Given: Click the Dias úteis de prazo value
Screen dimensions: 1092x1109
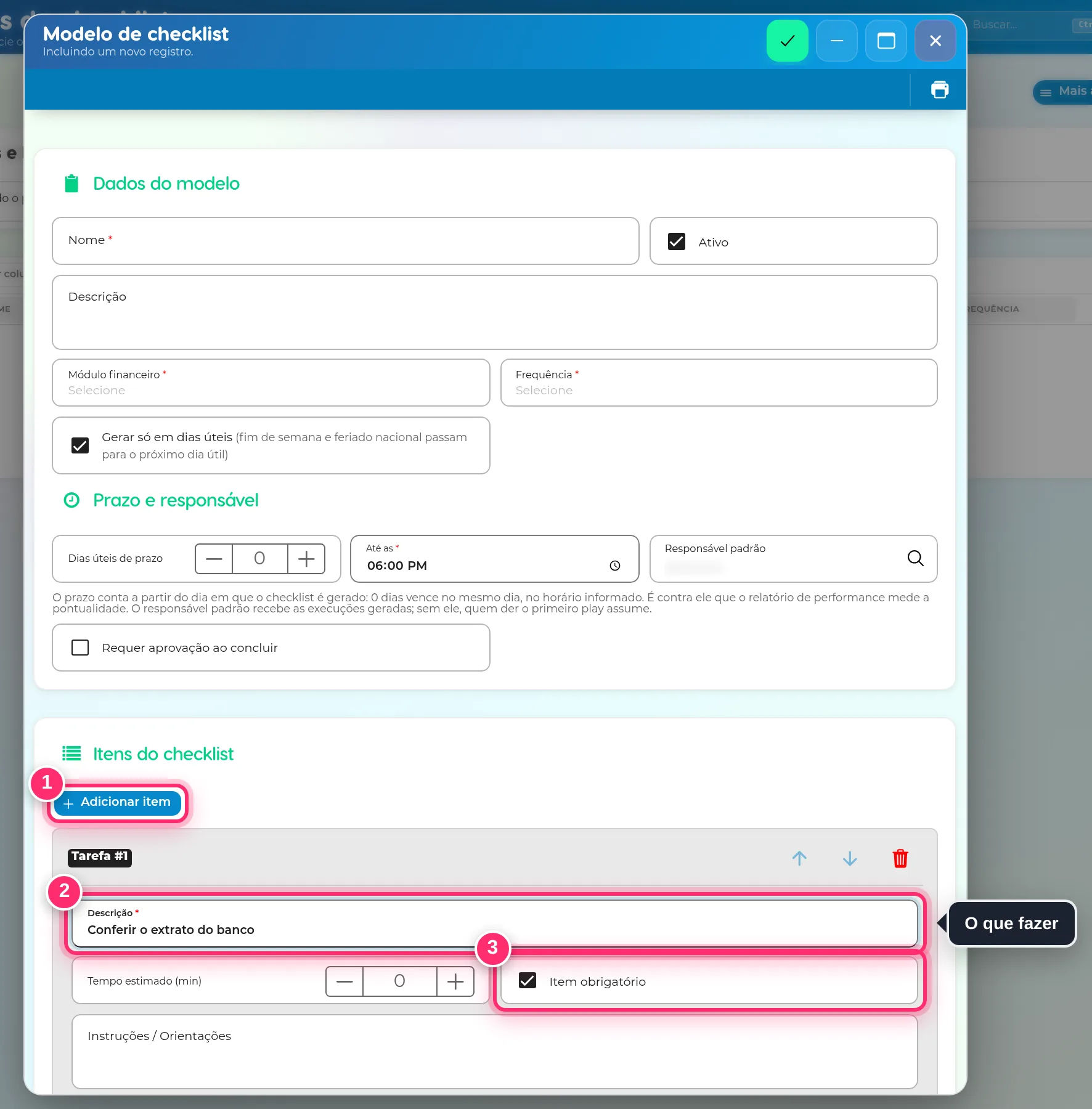Looking at the screenshot, I should click(x=259, y=559).
